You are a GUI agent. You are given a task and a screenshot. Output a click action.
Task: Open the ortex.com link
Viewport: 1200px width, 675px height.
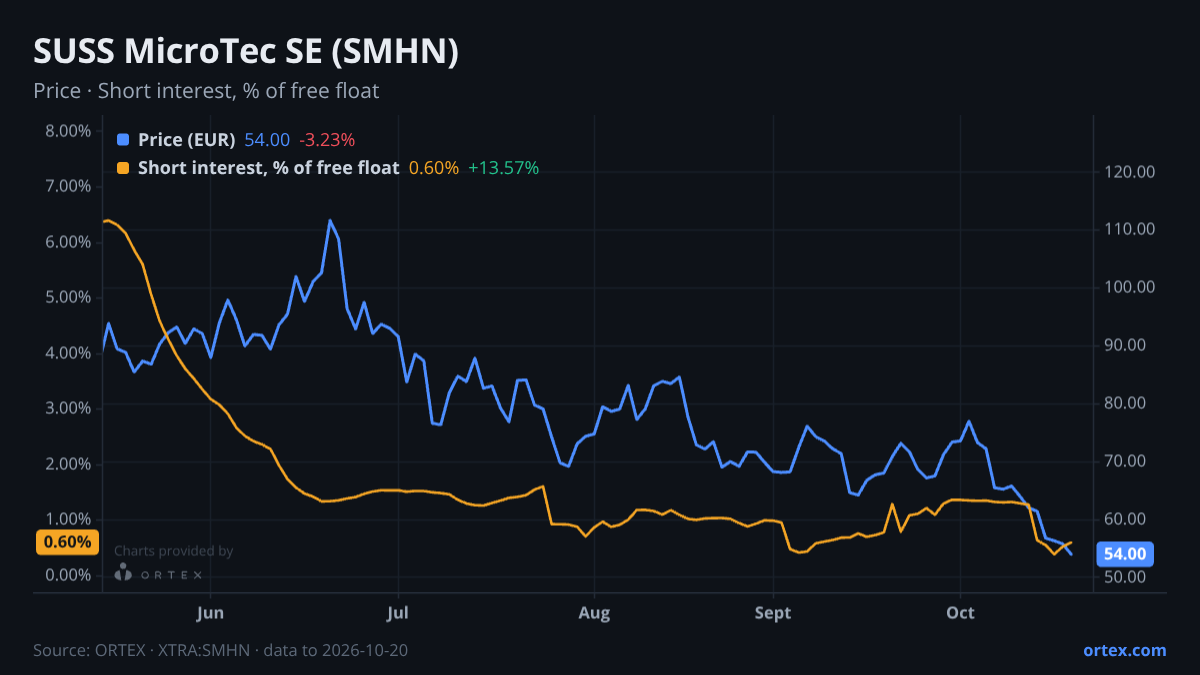pos(1125,650)
